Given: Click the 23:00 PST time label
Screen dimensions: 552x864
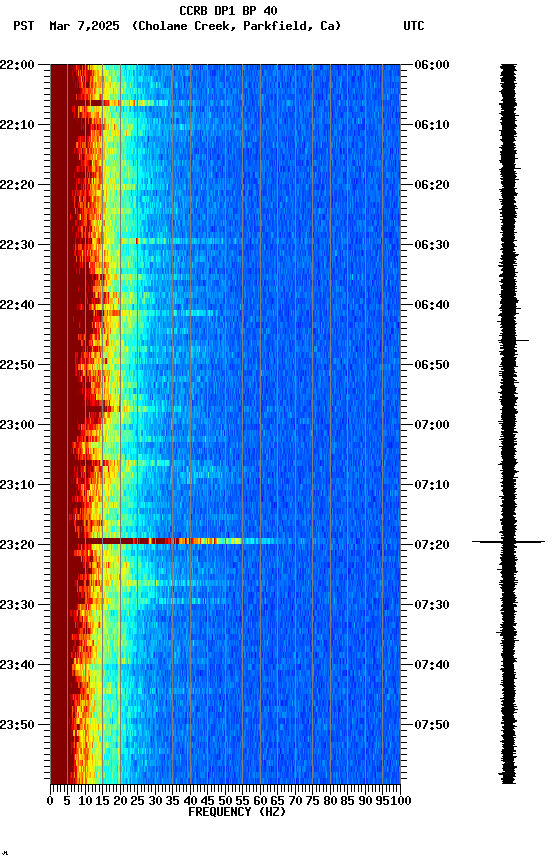Looking at the screenshot, I should click(17, 425).
